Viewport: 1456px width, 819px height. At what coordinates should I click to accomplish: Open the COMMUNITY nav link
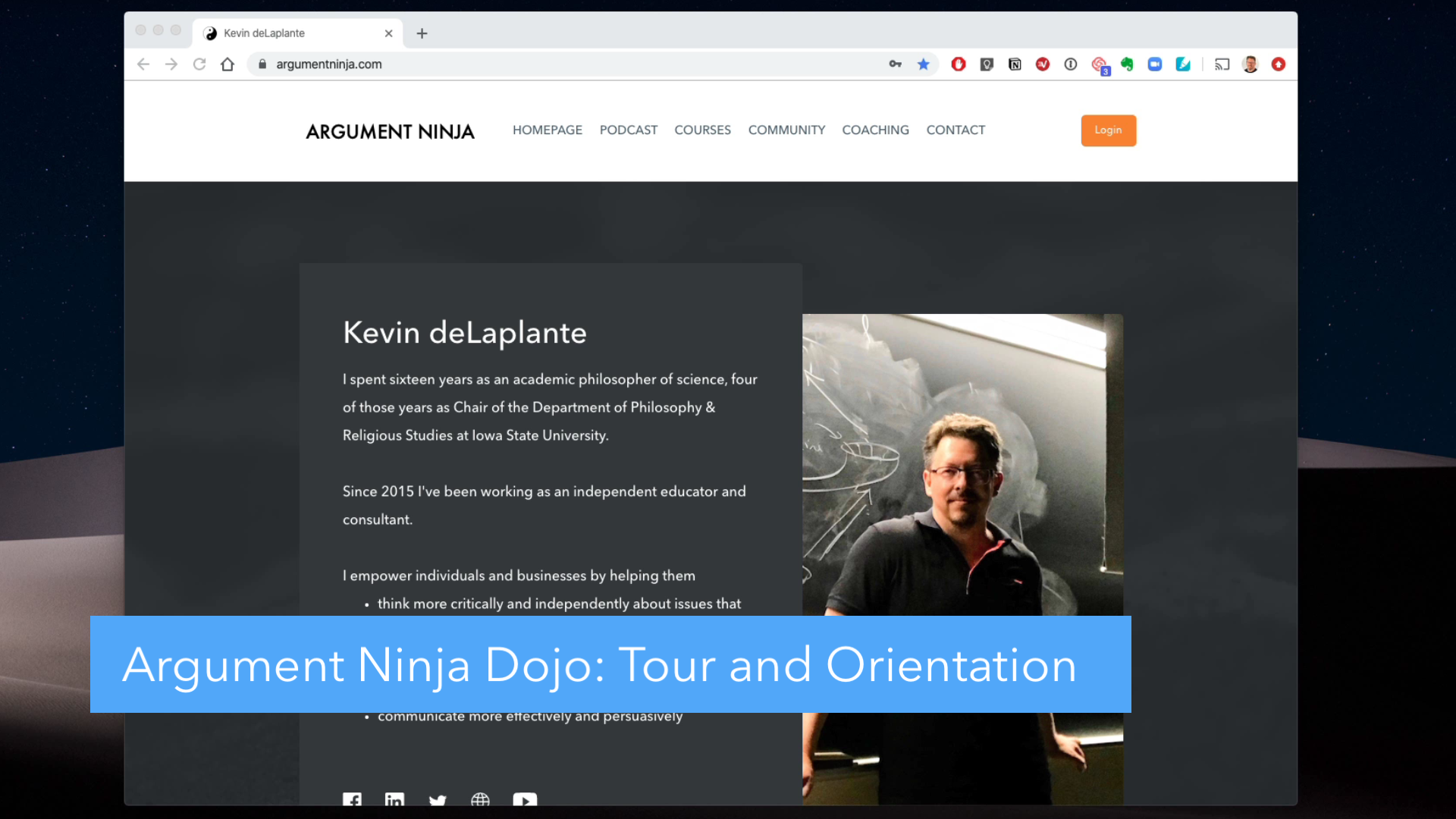[786, 130]
